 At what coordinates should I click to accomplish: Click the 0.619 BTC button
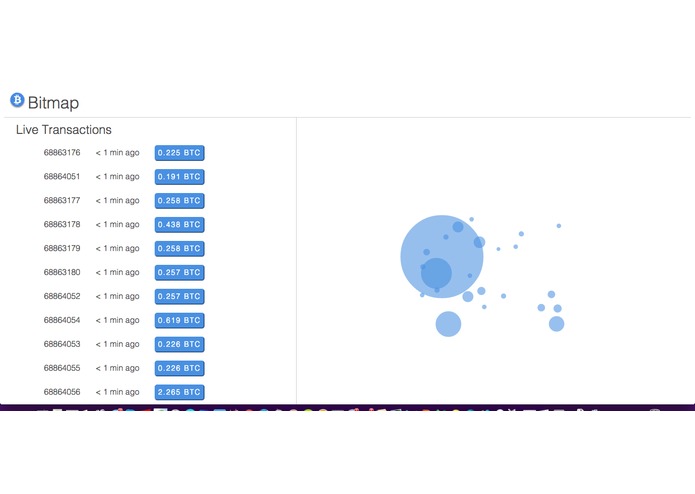pyautogui.click(x=180, y=320)
